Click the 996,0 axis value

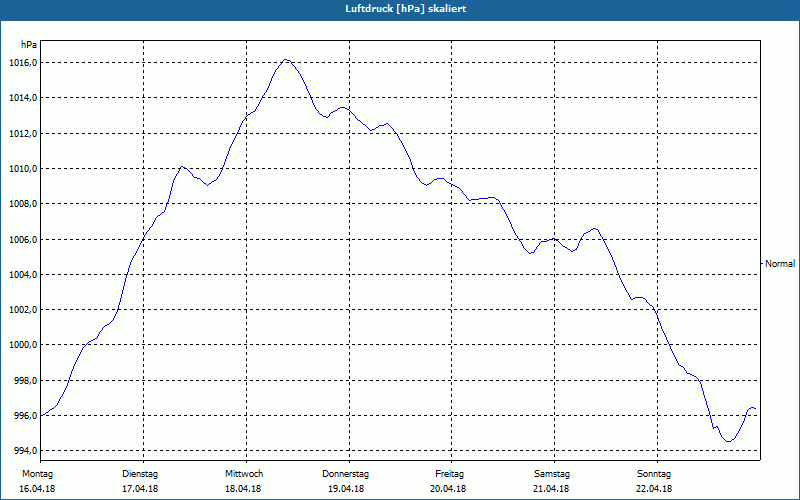pyautogui.click(x=25, y=416)
